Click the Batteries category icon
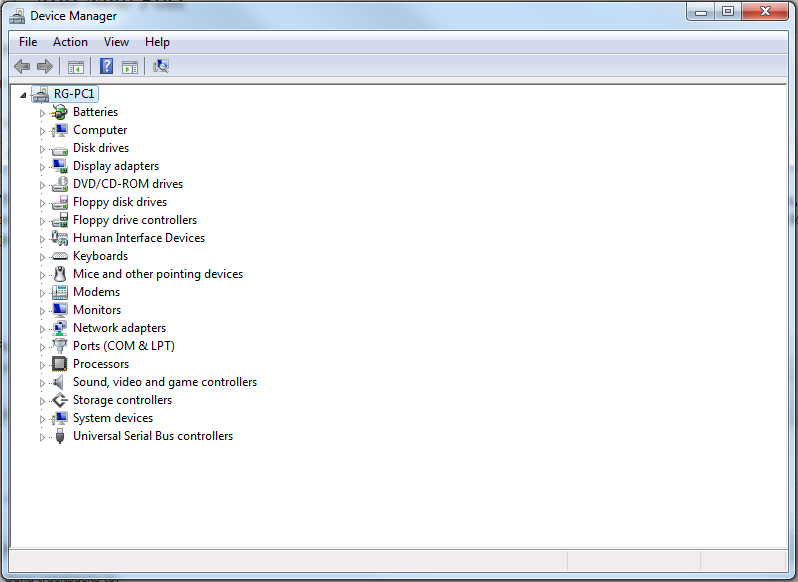 tap(60, 112)
